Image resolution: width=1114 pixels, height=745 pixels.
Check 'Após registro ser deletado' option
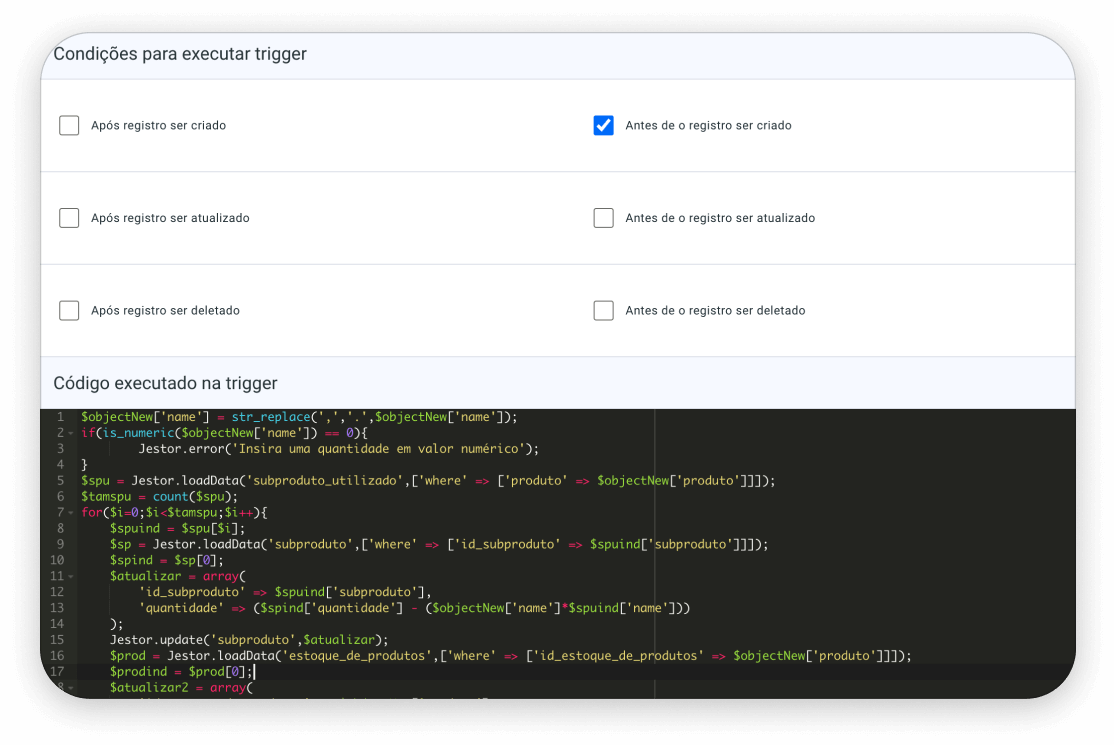69,310
